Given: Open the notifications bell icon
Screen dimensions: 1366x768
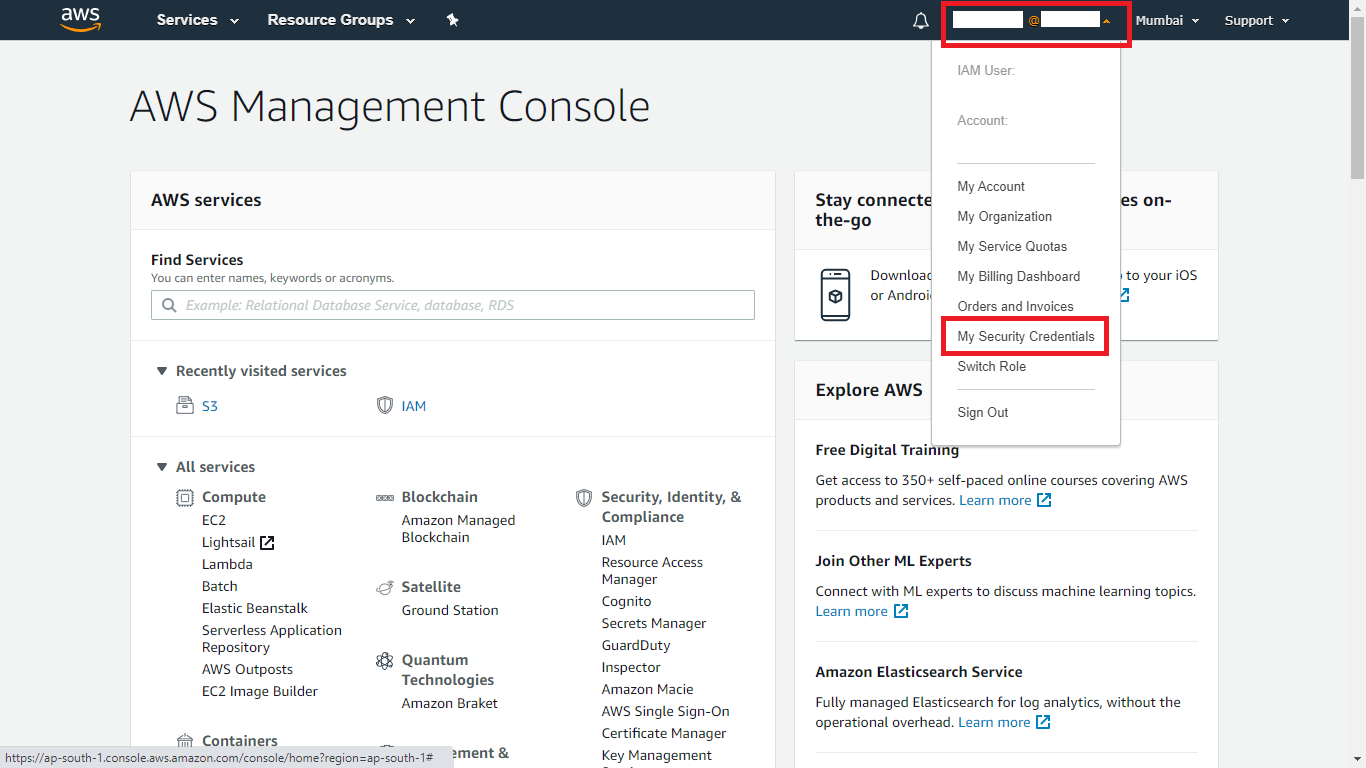Looking at the screenshot, I should coord(921,21).
